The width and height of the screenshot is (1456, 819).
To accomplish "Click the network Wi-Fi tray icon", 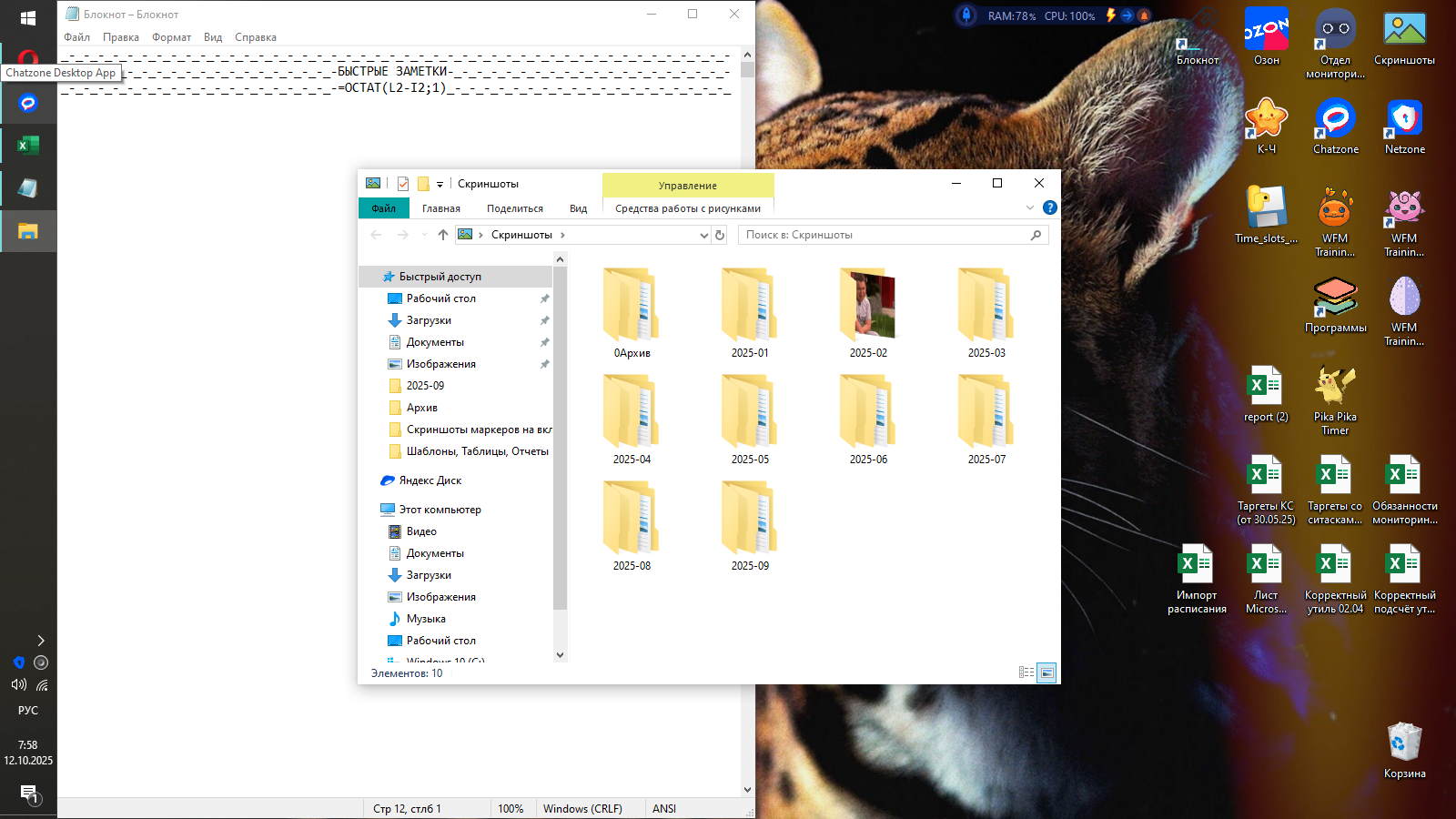I will pyautogui.click(x=42, y=684).
